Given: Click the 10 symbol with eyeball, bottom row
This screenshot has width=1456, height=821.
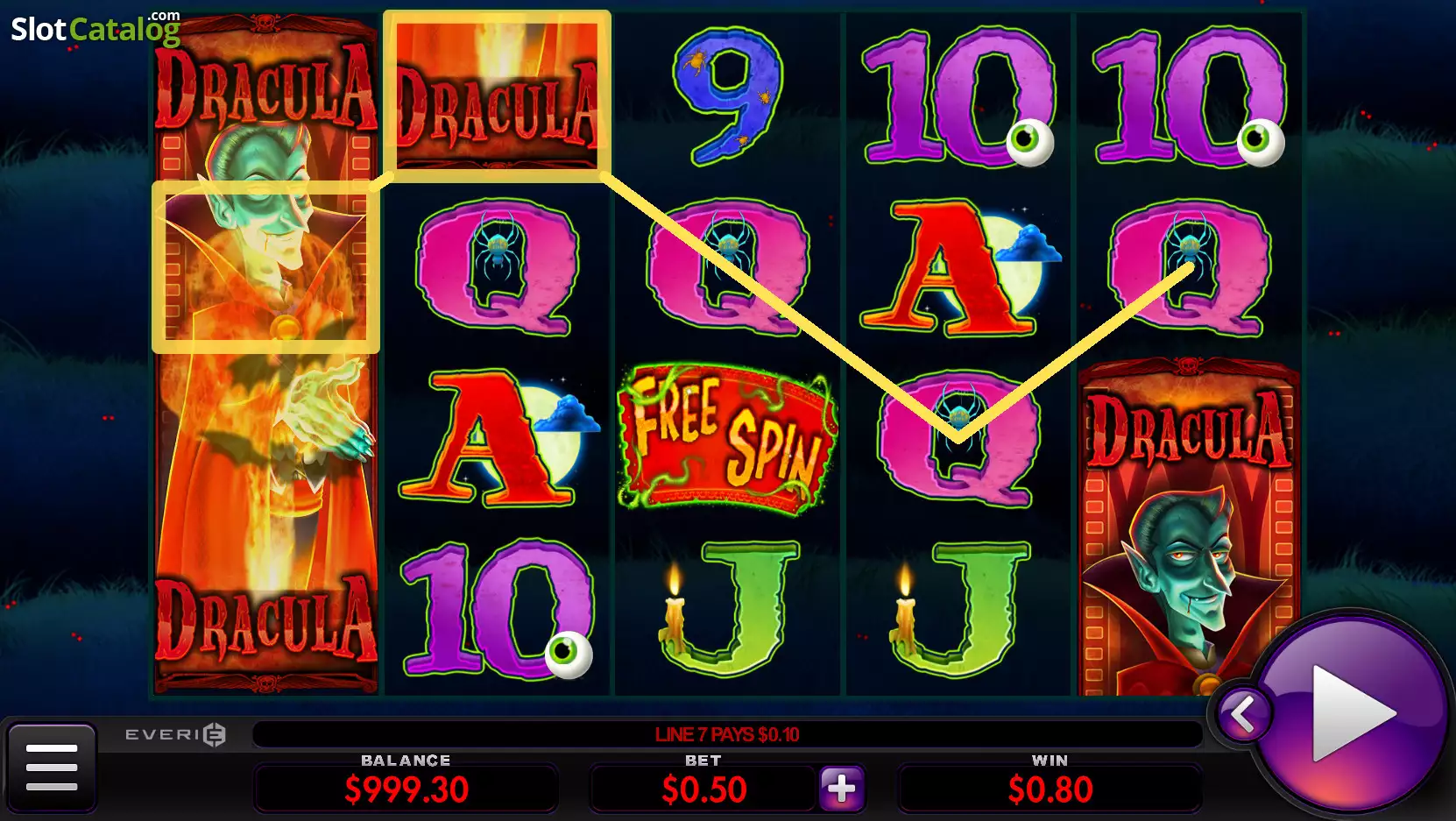Looking at the screenshot, I should [x=498, y=611].
